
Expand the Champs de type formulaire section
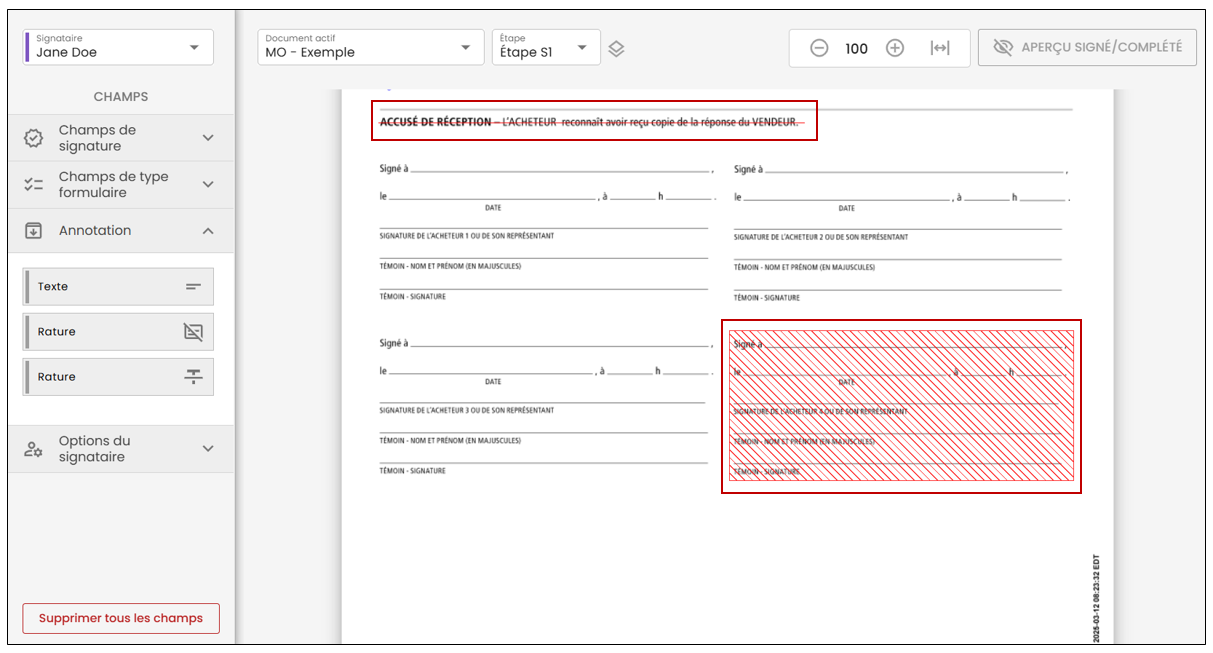point(118,185)
